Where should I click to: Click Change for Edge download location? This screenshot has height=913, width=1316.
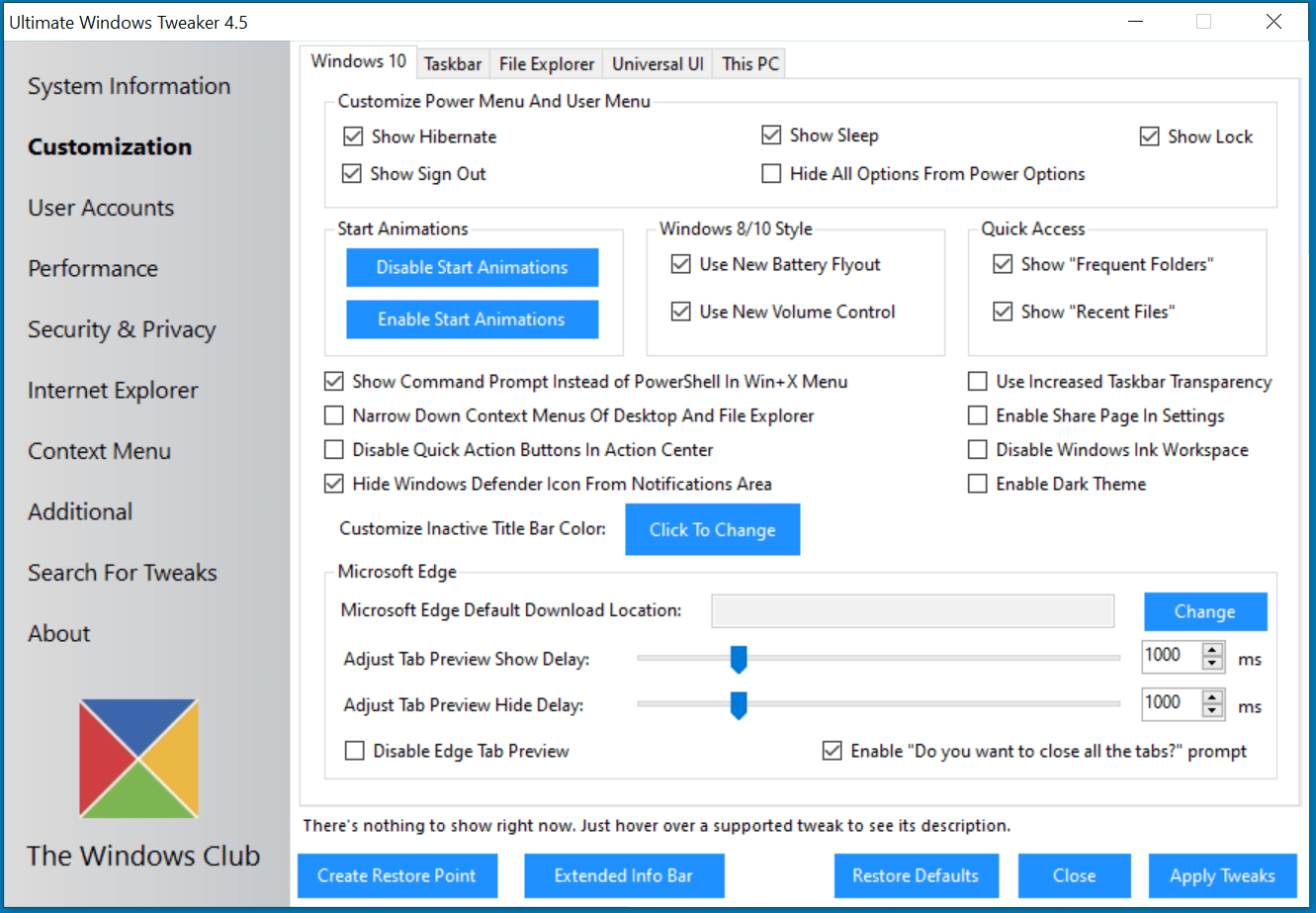tap(1205, 611)
